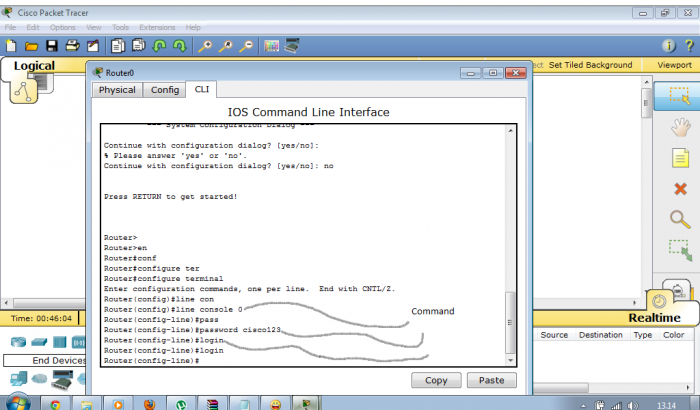Click the Logical workspace label
Viewport: 700px width, 410px height.
tap(34, 66)
